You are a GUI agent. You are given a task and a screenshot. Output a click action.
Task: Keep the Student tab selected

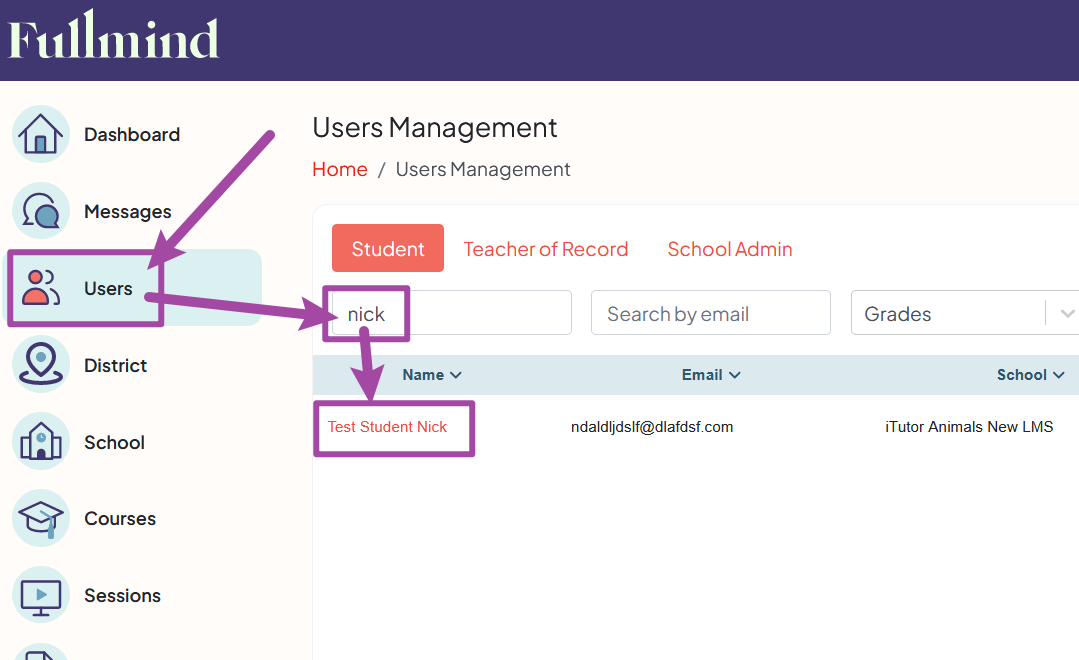pos(387,248)
